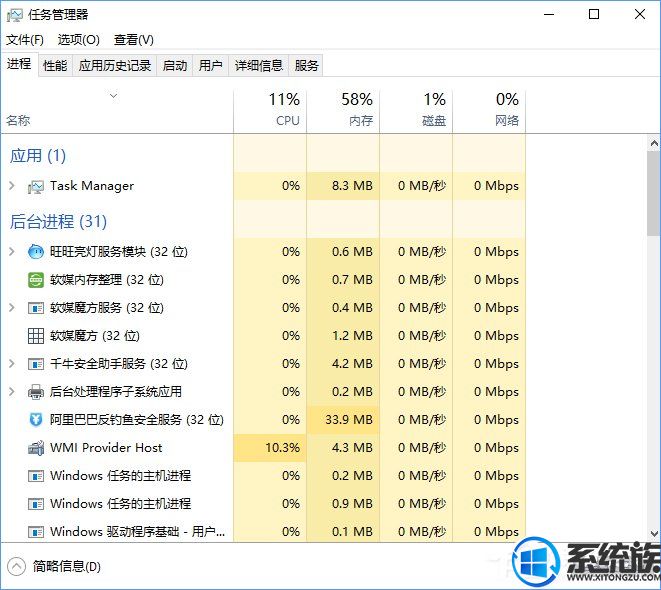Click the 8.3 MB memory value
This screenshot has height=590, width=661.
[x=352, y=186]
